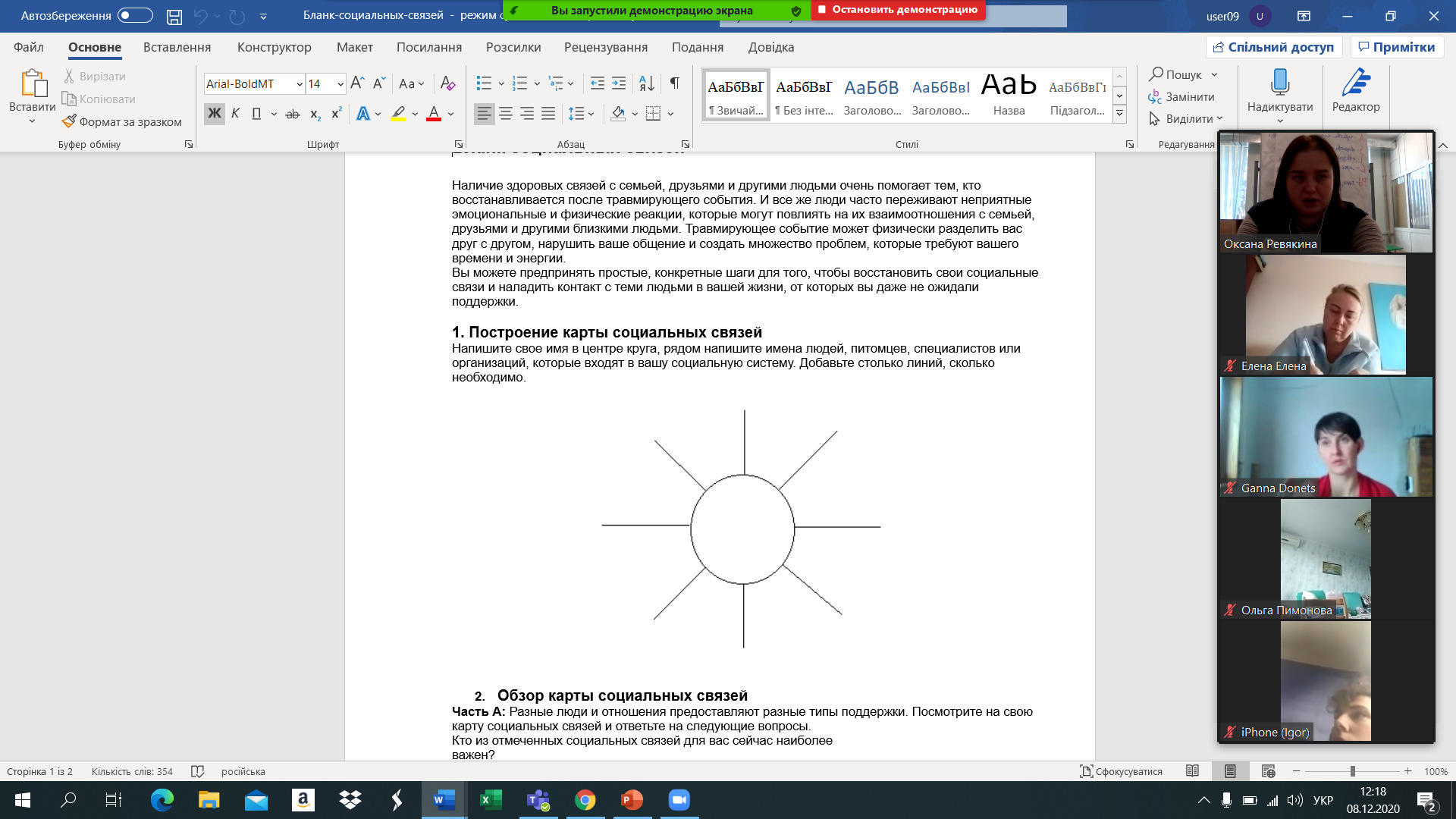Apply superscript formatting

(337, 114)
